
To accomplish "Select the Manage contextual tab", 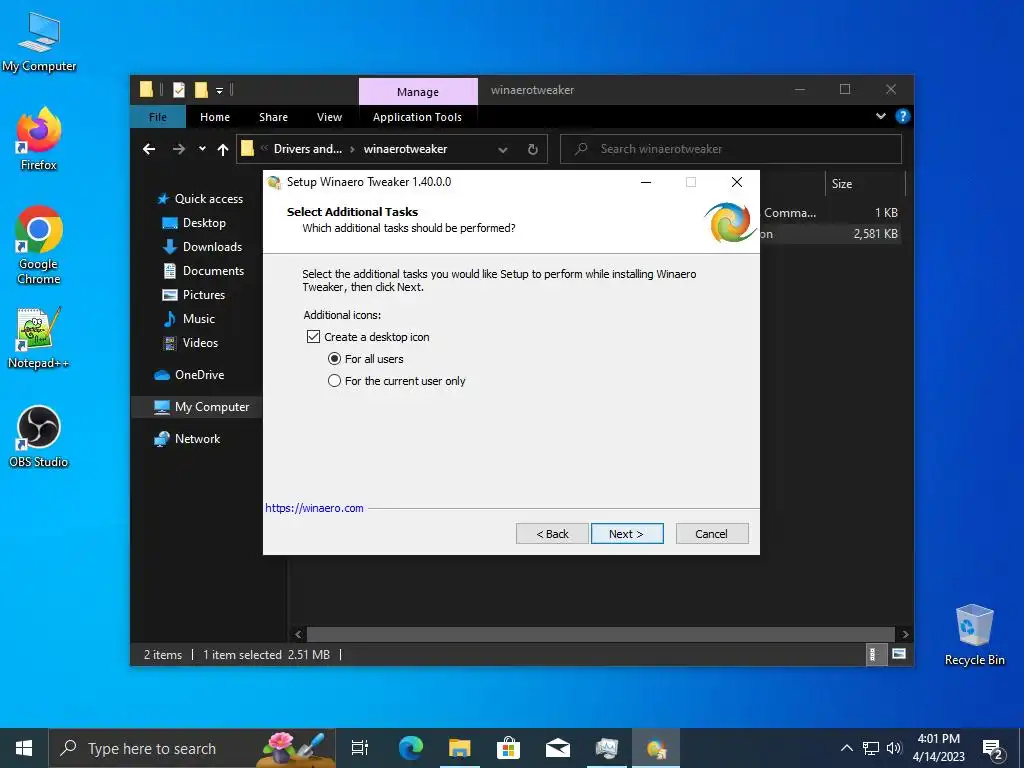I will click(418, 91).
